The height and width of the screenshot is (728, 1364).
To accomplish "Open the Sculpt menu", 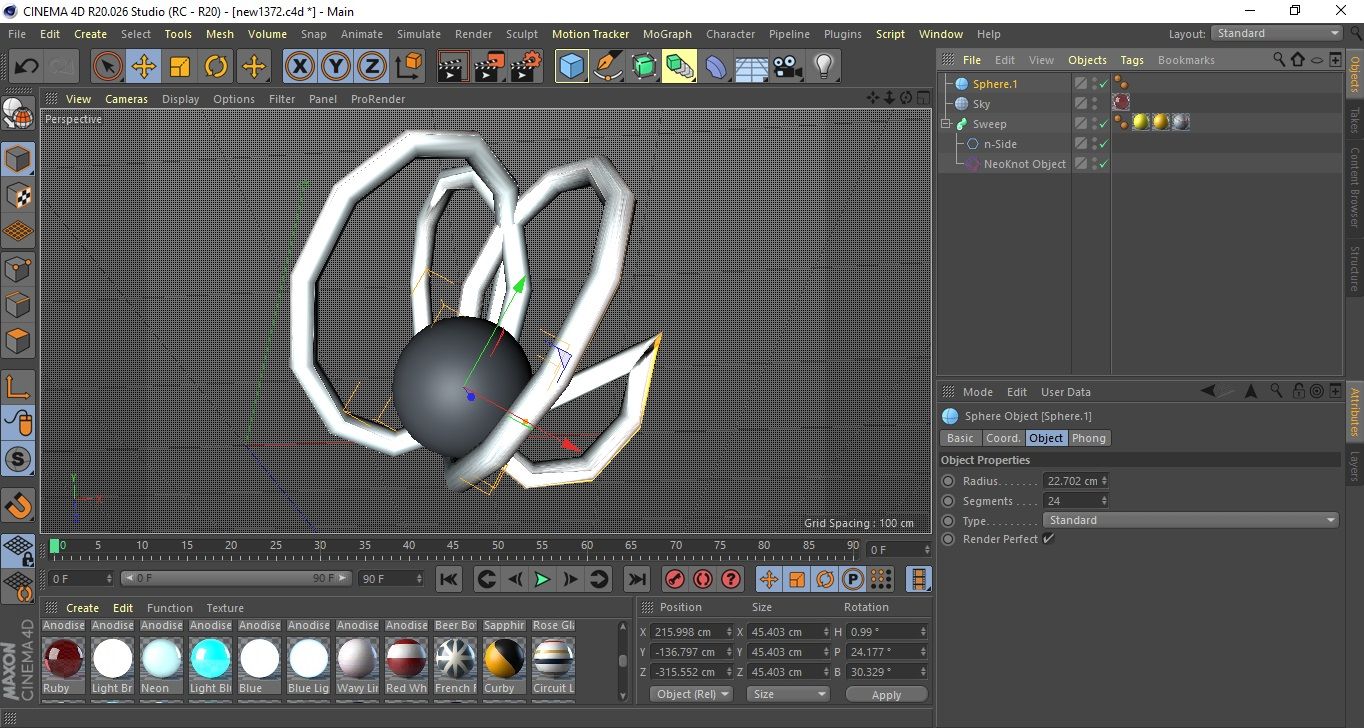I will pos(522,34).
